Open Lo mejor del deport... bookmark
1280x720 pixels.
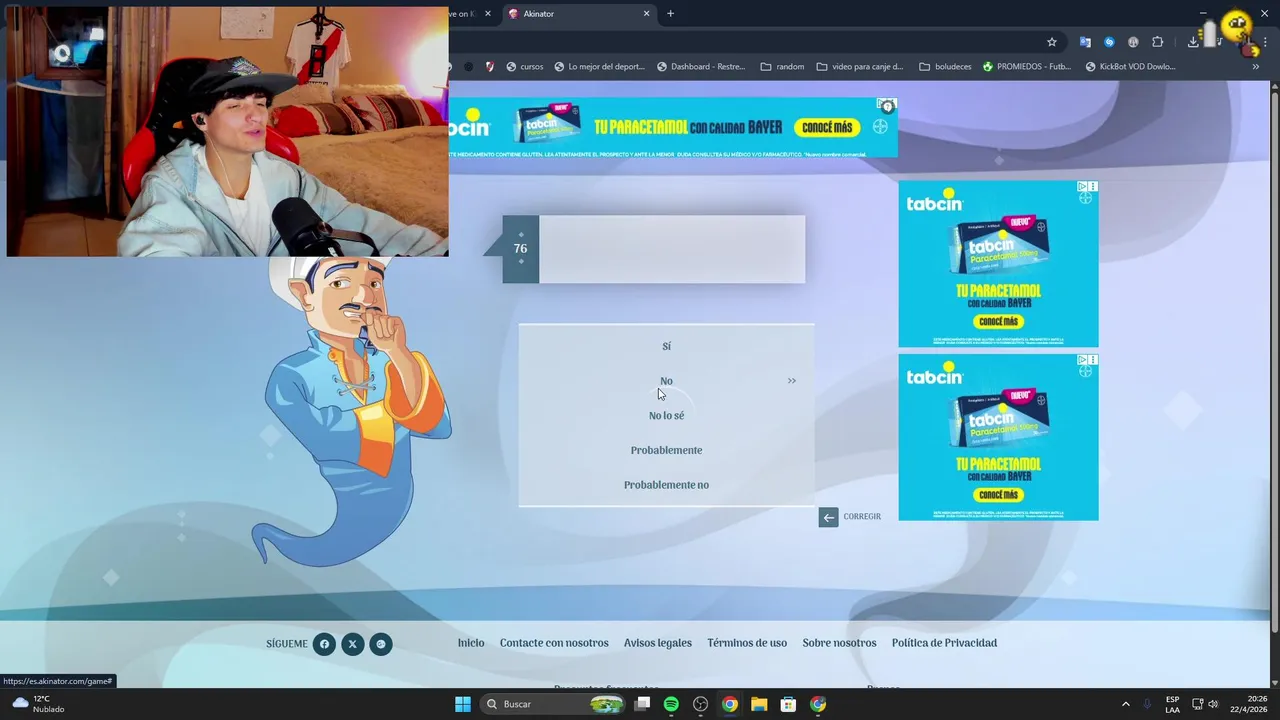(x=599, y=67)
